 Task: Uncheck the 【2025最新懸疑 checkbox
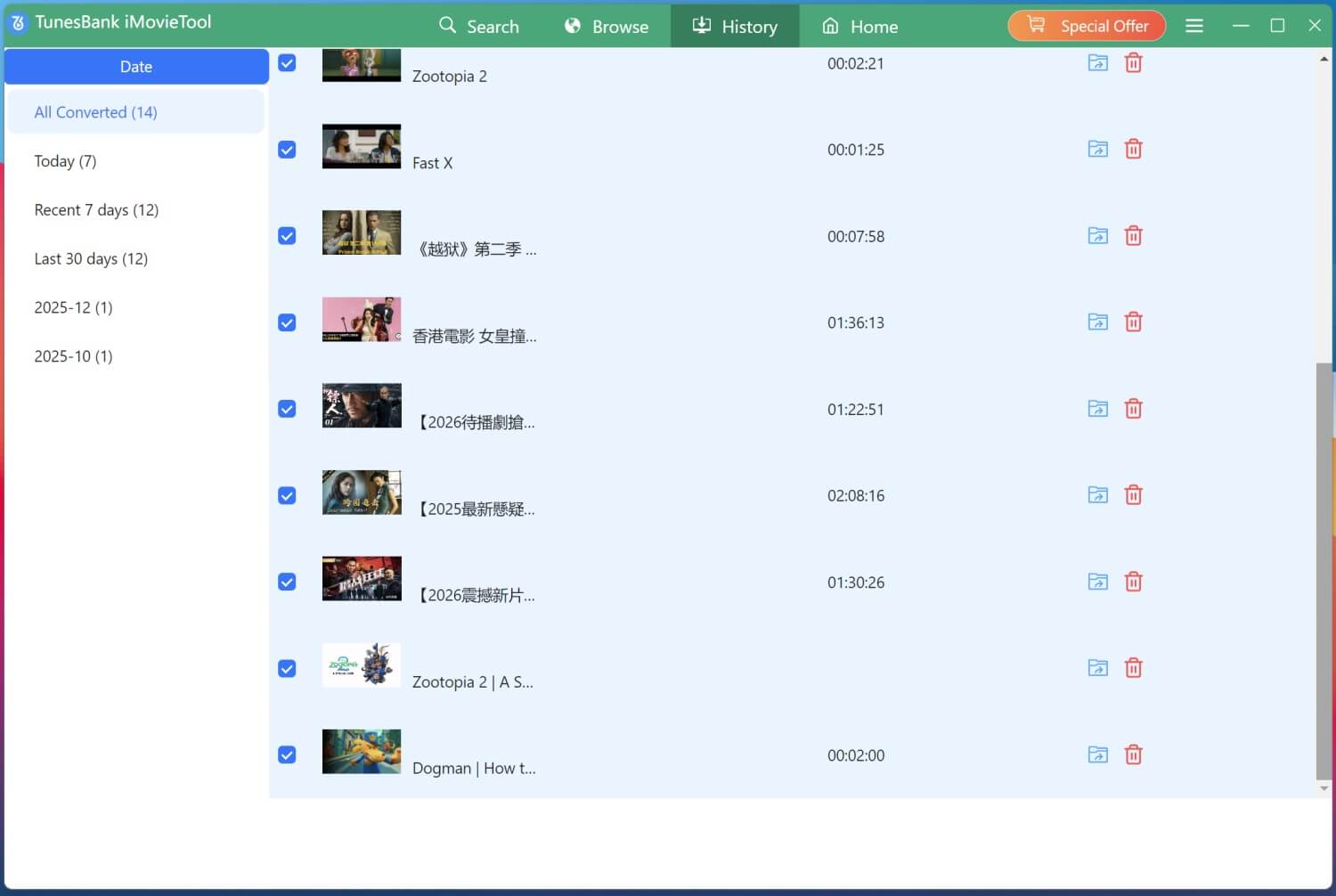click(287, 495)
